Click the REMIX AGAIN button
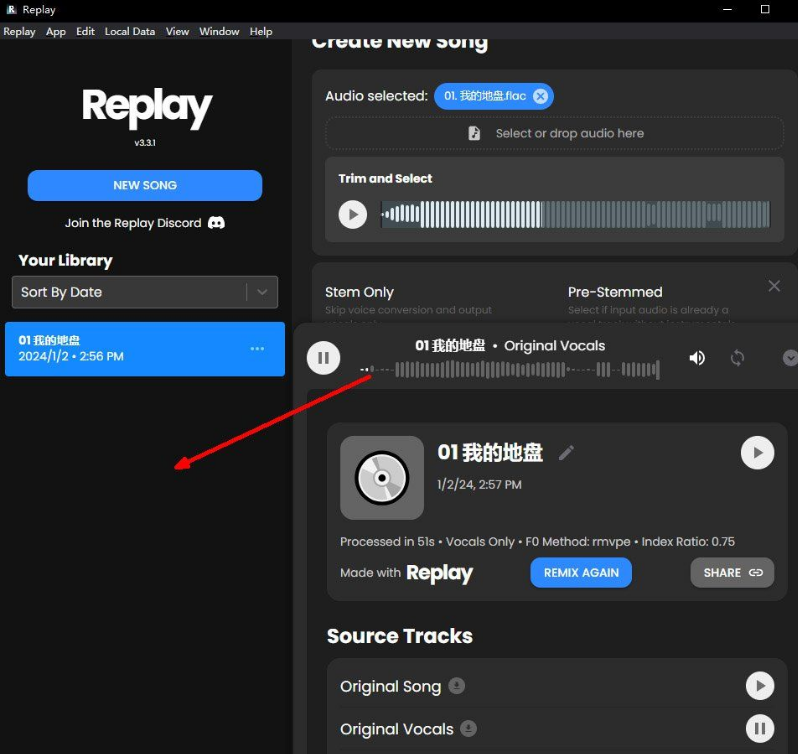 pos(581,572)
